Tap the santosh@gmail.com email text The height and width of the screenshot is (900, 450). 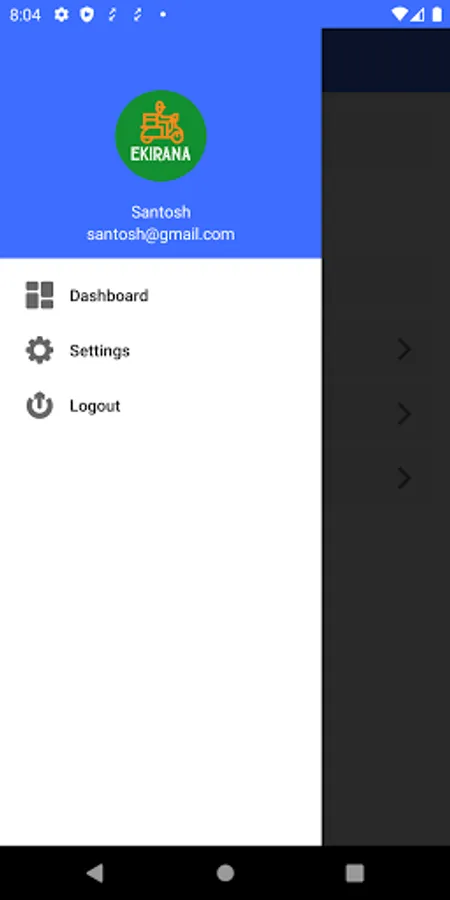pyautogui.click(x=161, y=234)
